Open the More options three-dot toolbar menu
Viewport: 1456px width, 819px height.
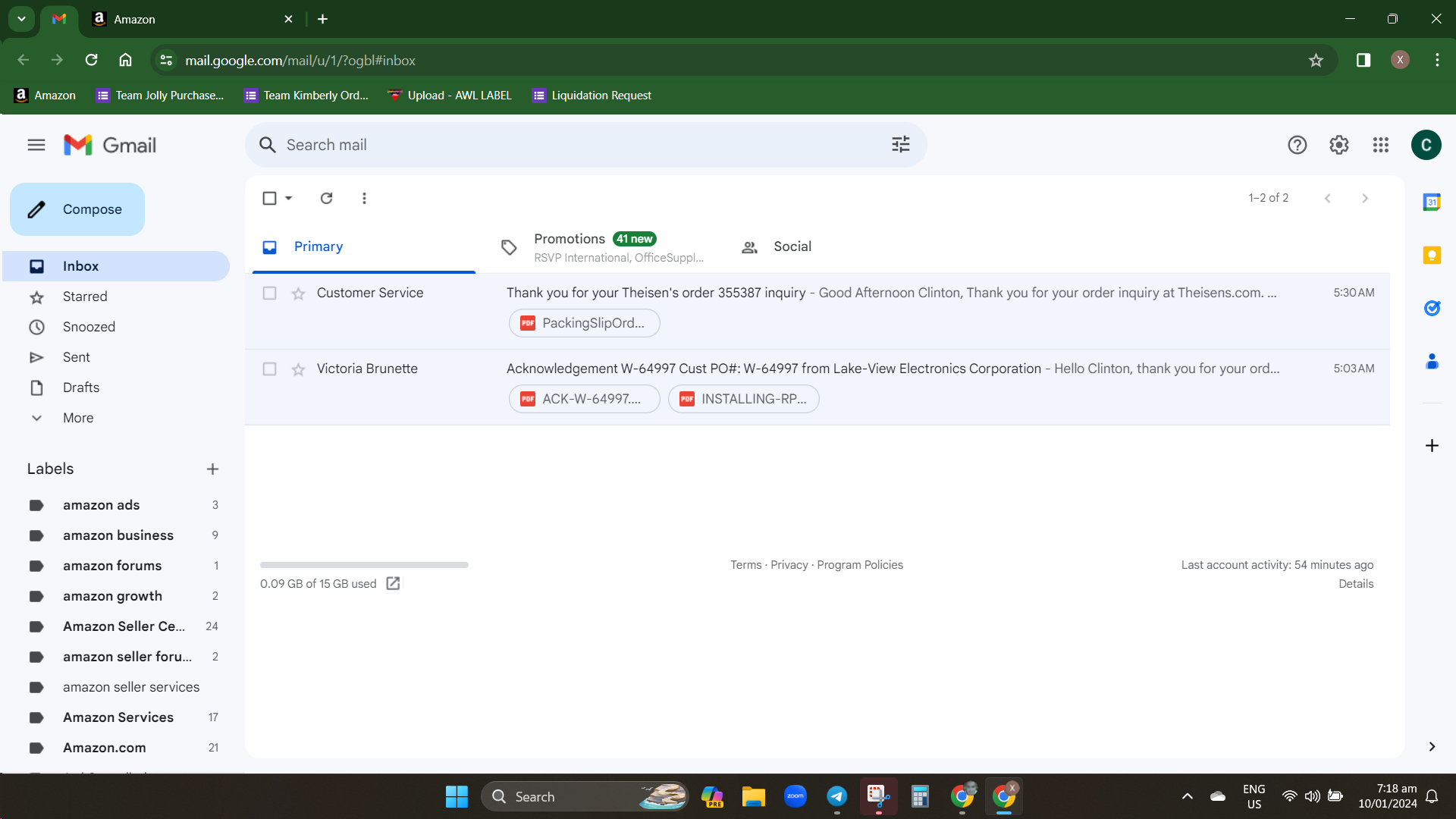click(x=364, y=198)
